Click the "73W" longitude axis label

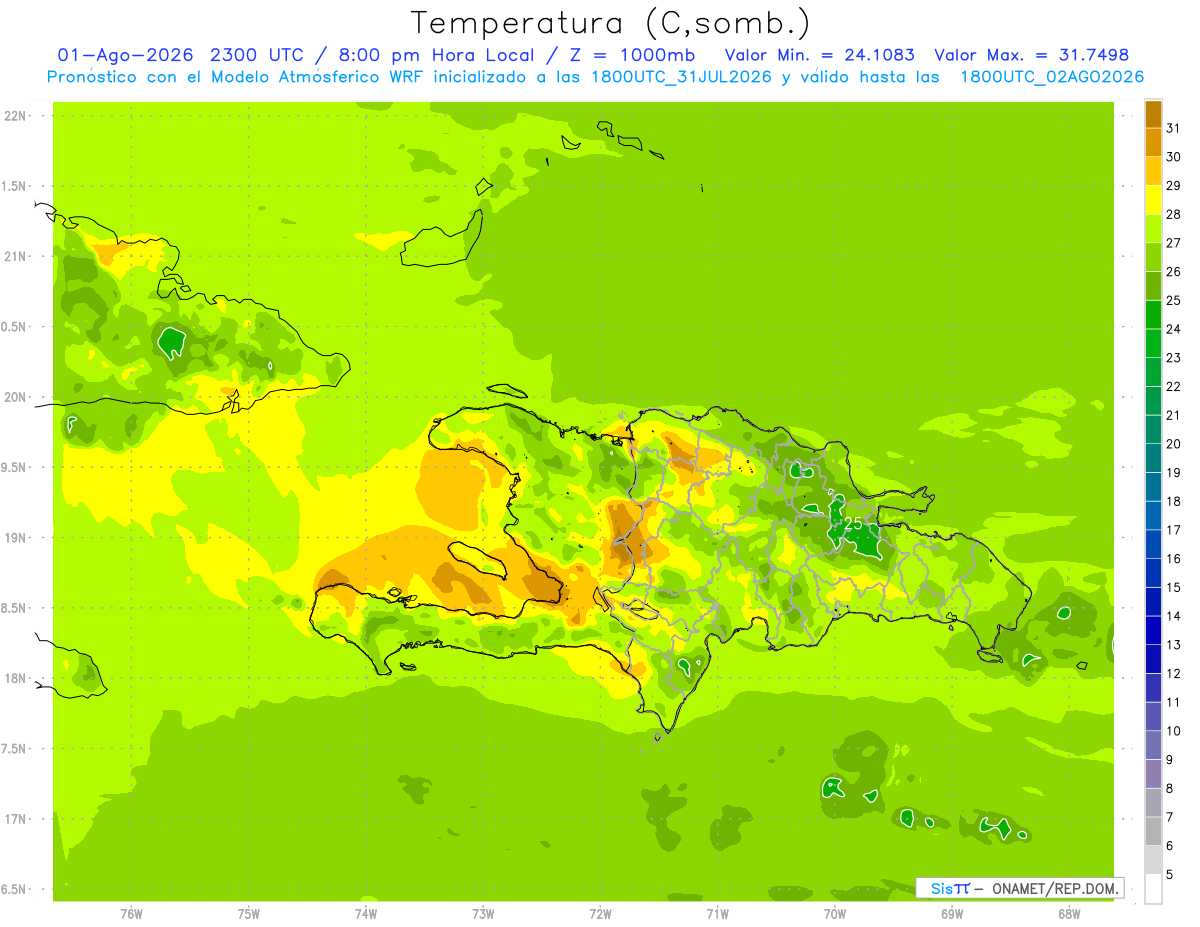(483, 914)
